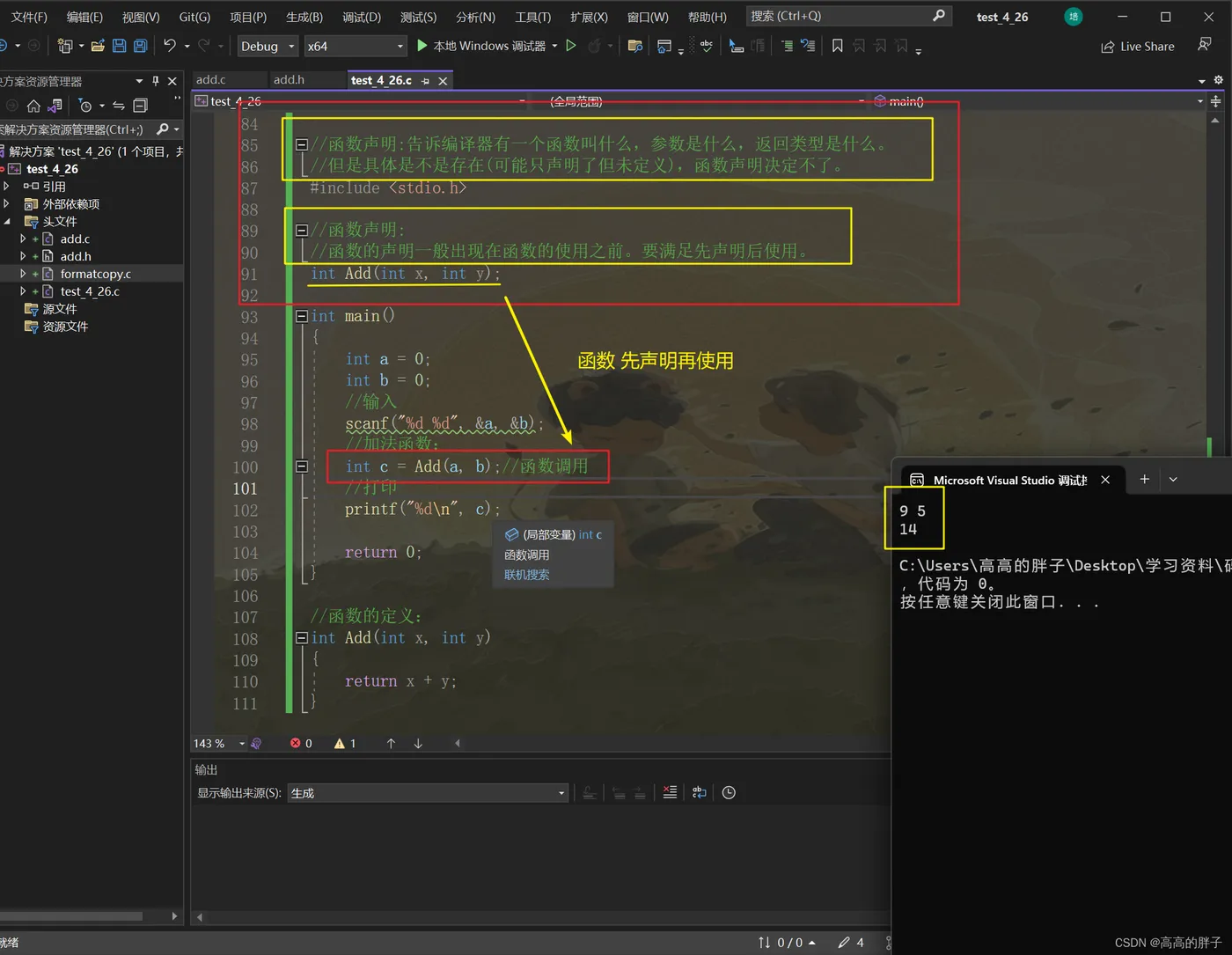Screen dimensions: 1232x955
Task: Open the debugger target dropdown arrow
Action: point(554,46)
